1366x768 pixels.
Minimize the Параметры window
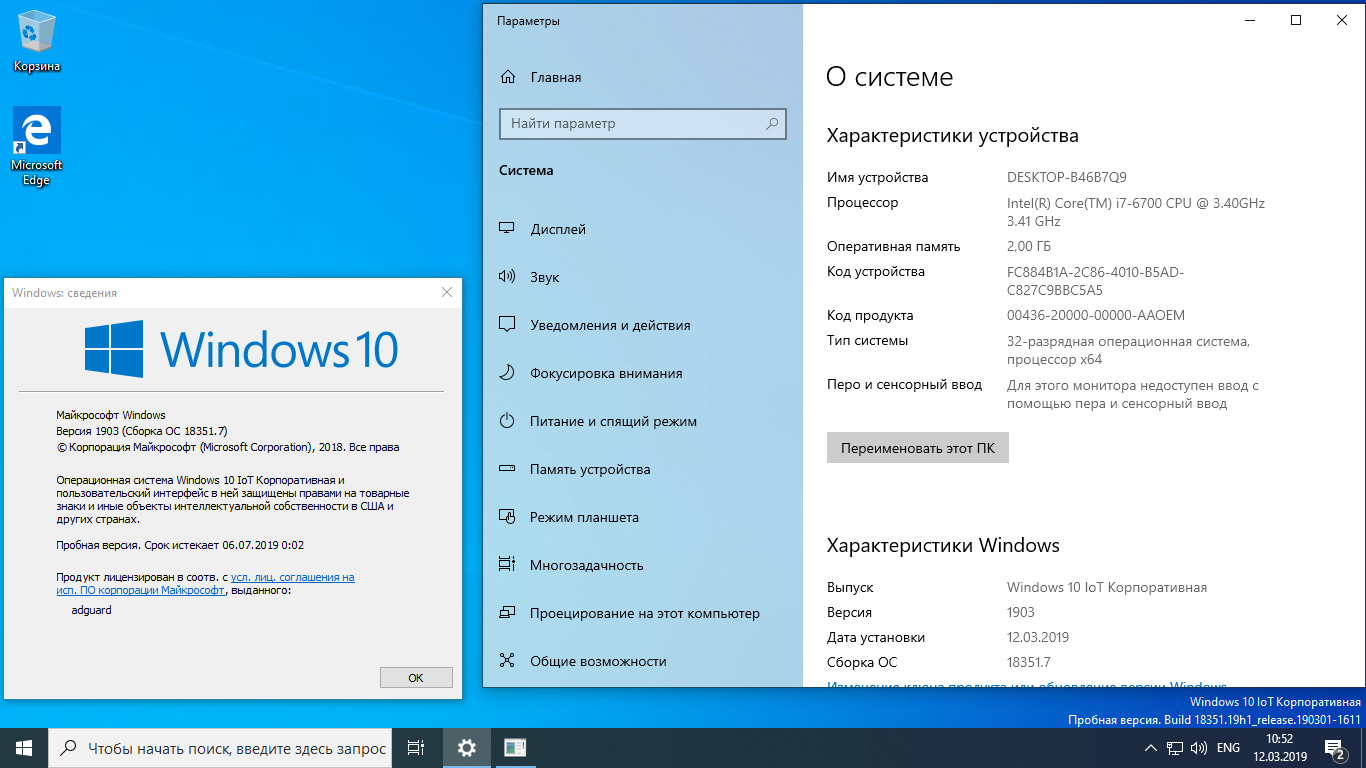(x=1250, y=20)
